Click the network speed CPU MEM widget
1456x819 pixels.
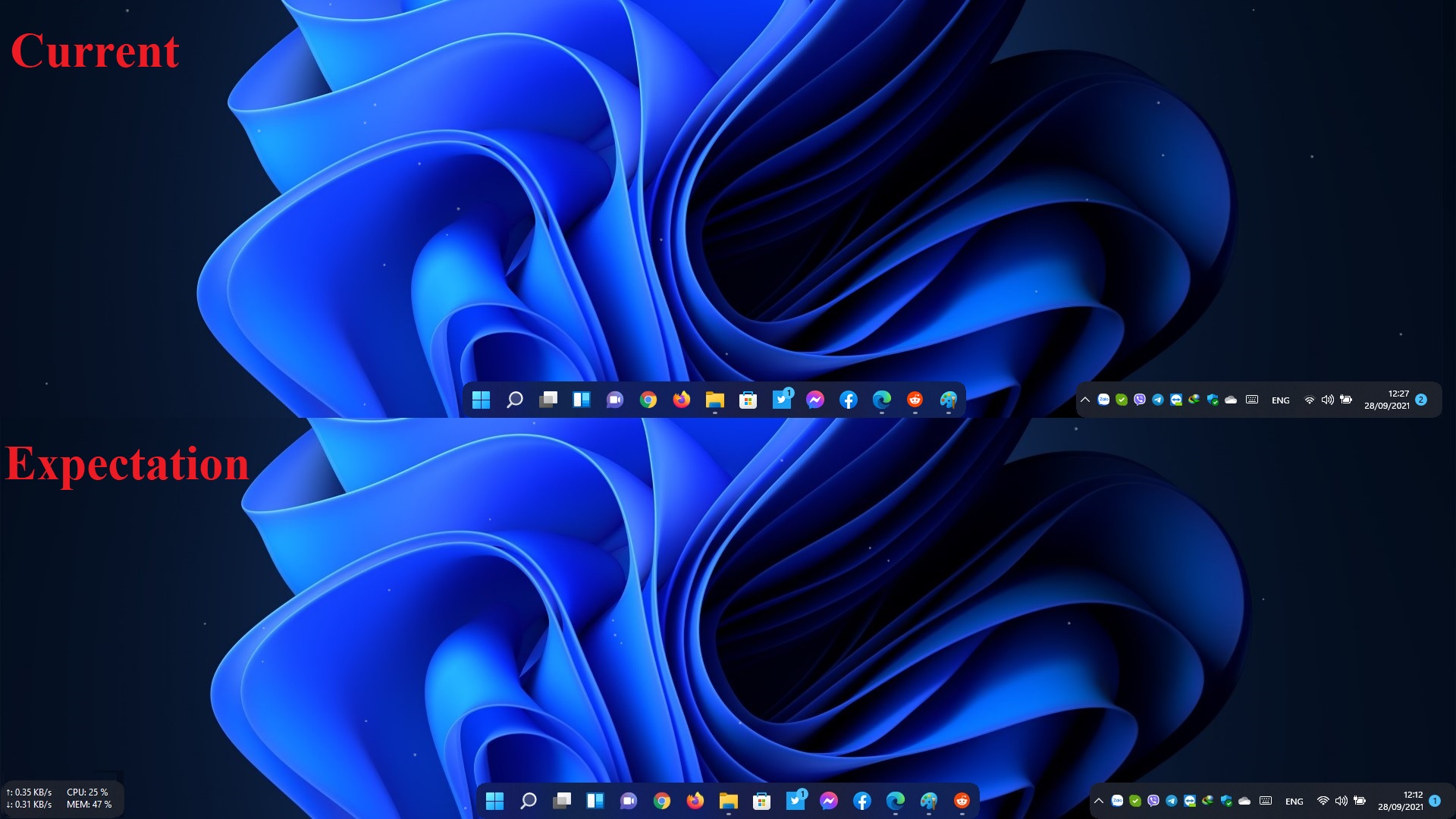59,799
